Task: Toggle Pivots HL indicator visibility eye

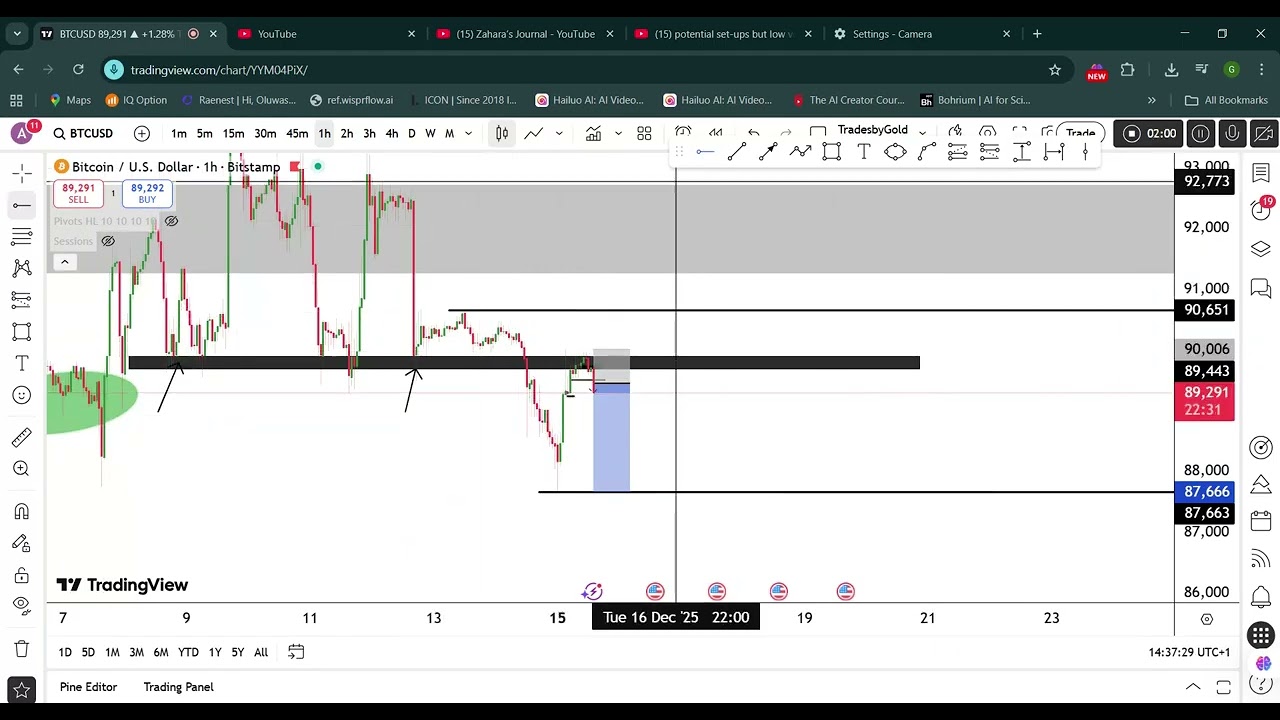Action: tap(171, 221)
